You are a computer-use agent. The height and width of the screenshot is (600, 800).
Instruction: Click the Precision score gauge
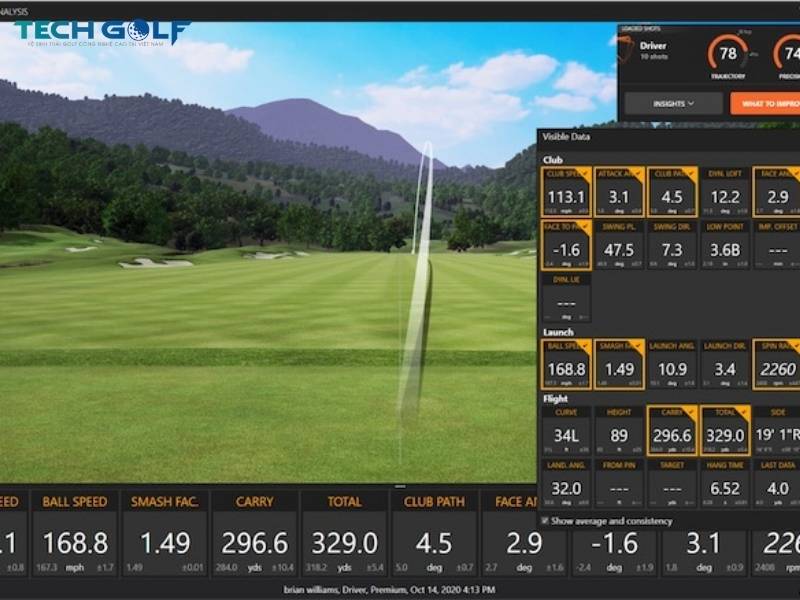point(784,54)
